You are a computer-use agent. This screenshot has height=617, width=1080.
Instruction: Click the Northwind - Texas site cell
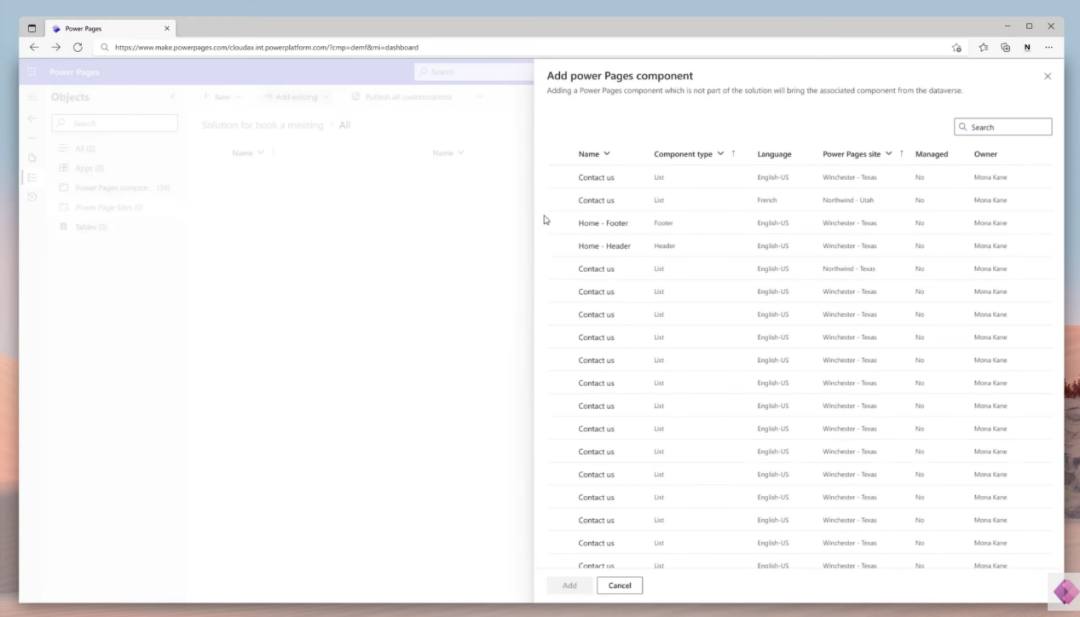[849, 269]
